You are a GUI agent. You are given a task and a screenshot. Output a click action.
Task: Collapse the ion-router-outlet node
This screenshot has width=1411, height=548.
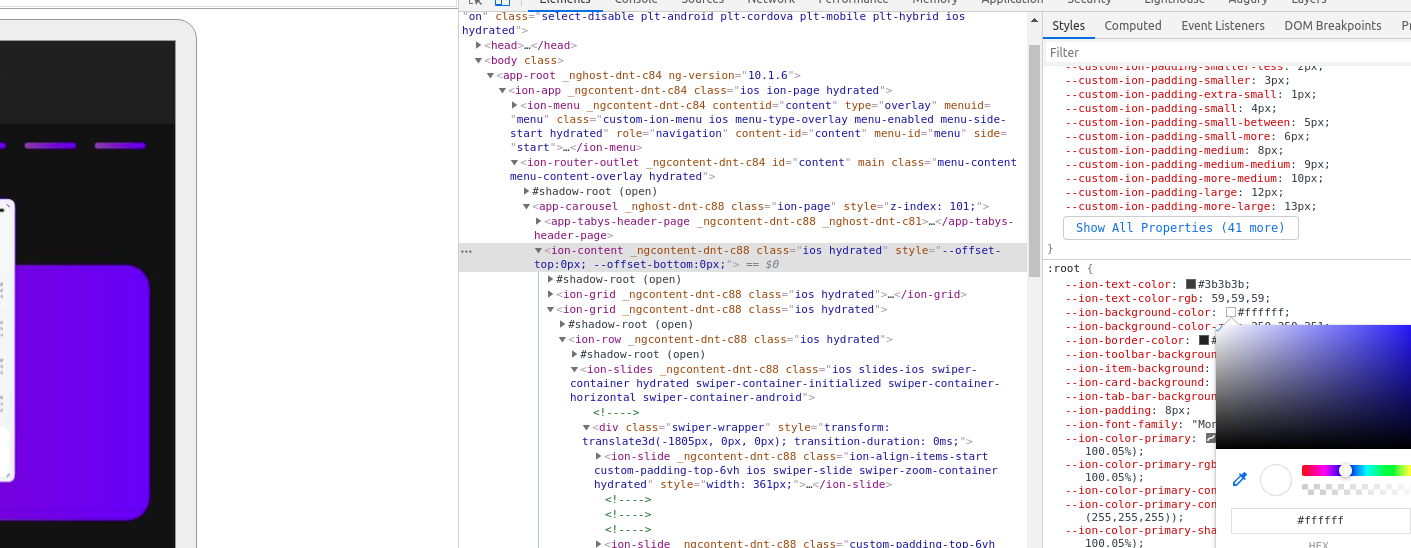coord(515,162)
